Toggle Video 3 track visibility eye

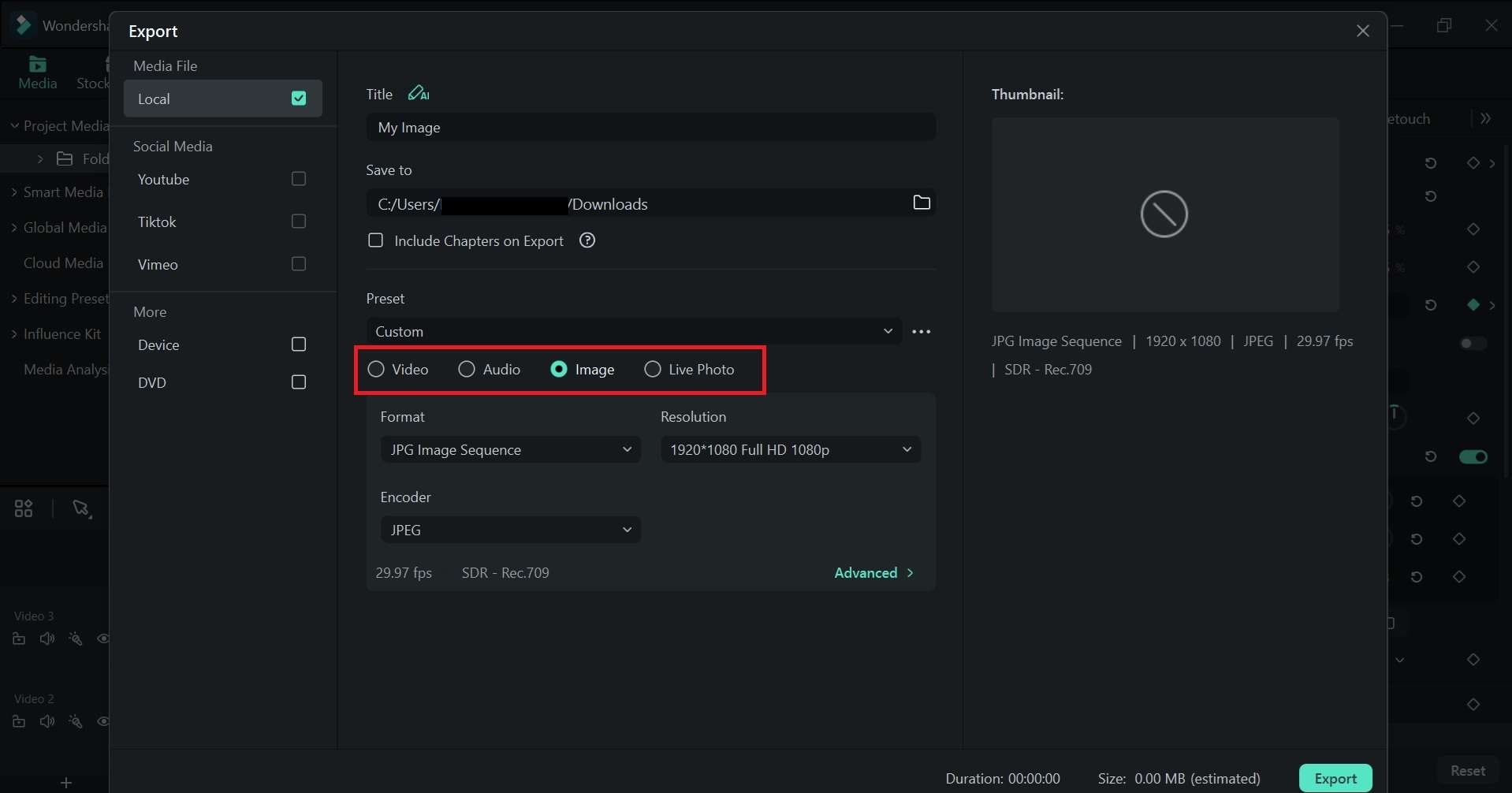(102, 638)
